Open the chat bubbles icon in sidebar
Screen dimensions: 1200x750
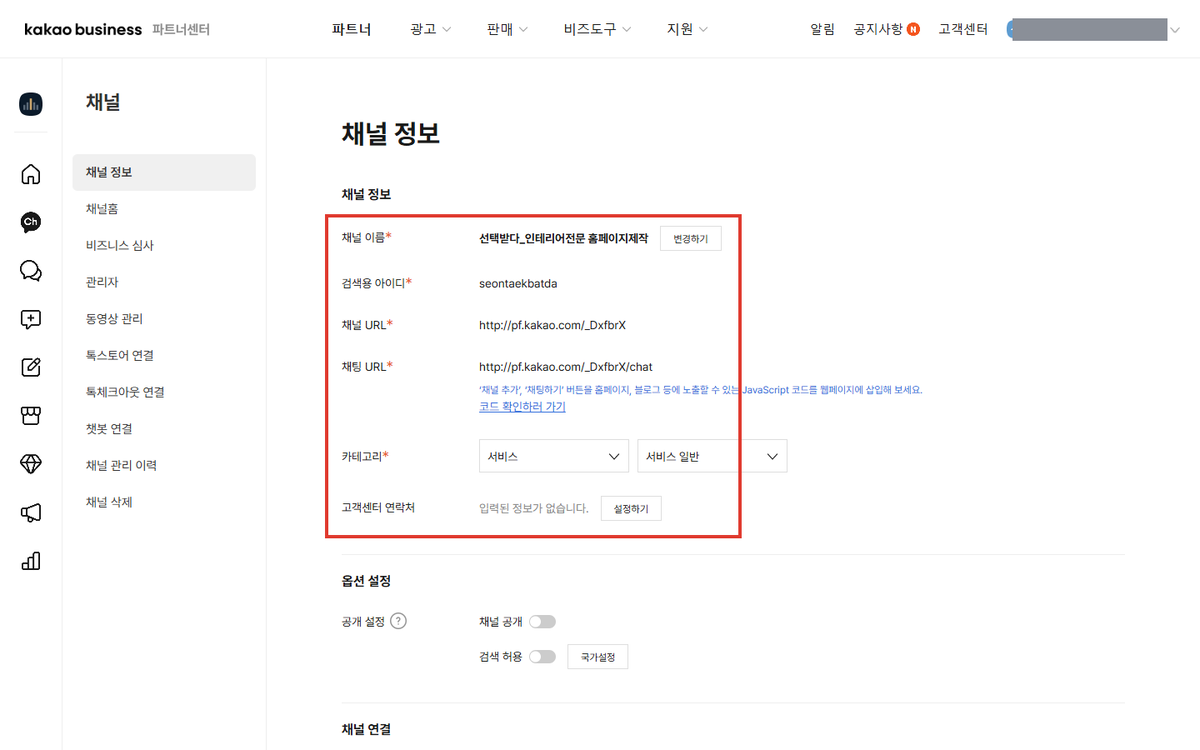coord(30,271)
